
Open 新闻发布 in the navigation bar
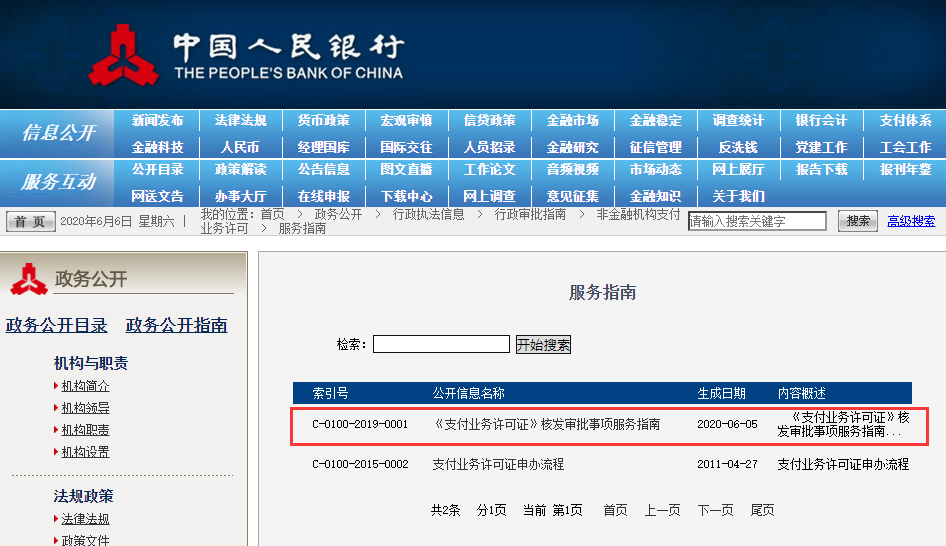(157, 120)
